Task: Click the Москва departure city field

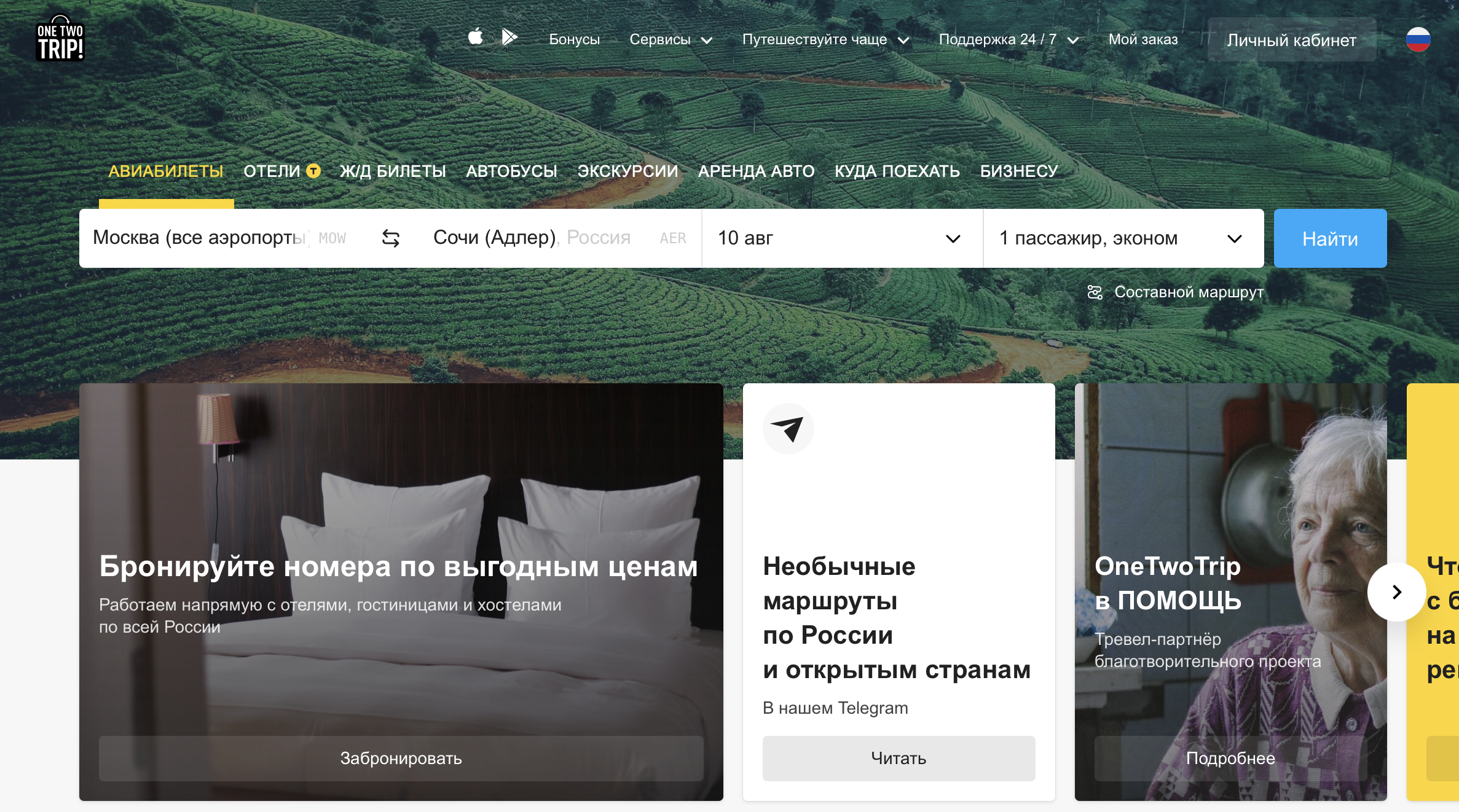Action: [x=221, y=238]
